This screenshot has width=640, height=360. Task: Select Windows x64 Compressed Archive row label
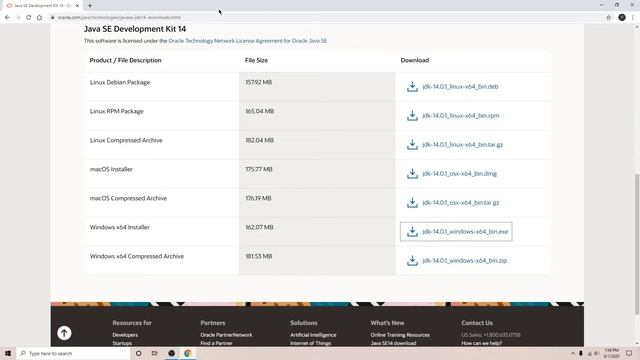coord(137,256)
